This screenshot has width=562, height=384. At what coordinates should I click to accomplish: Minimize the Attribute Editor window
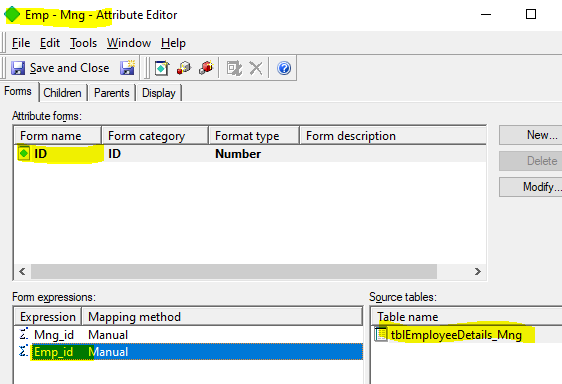tap(486, 14)
